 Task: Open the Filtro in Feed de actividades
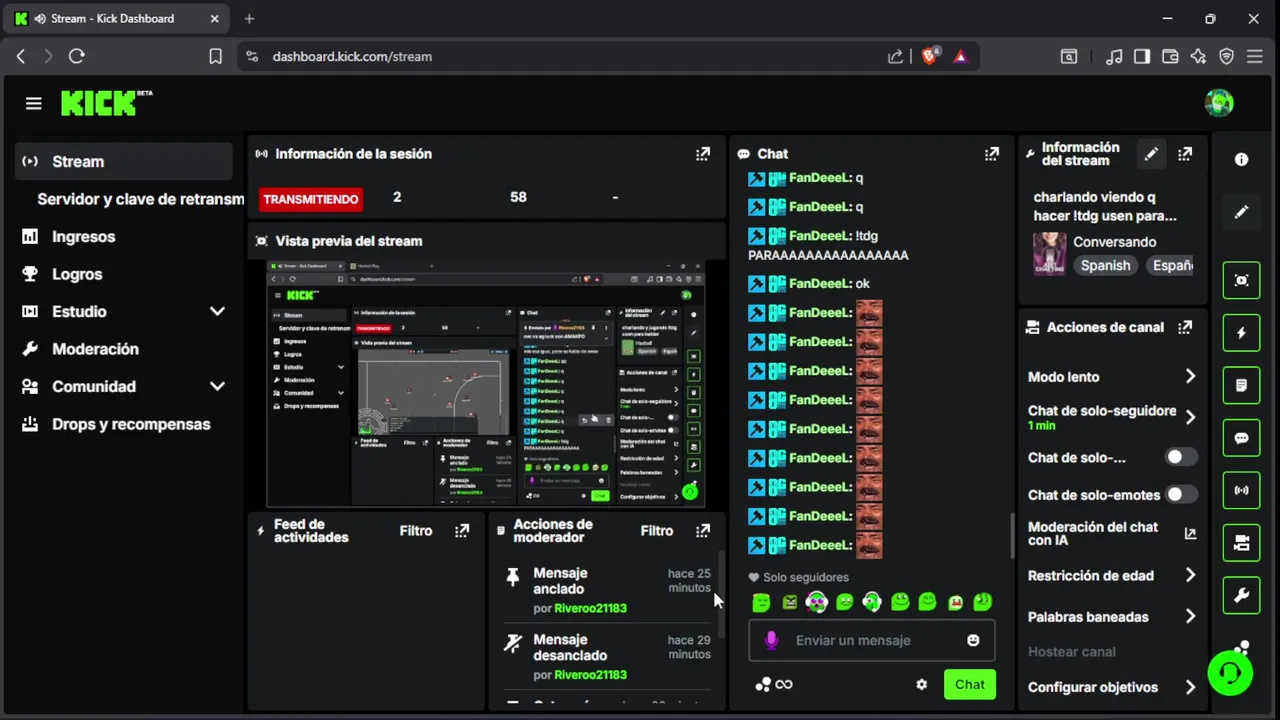[x=416, y=531]
